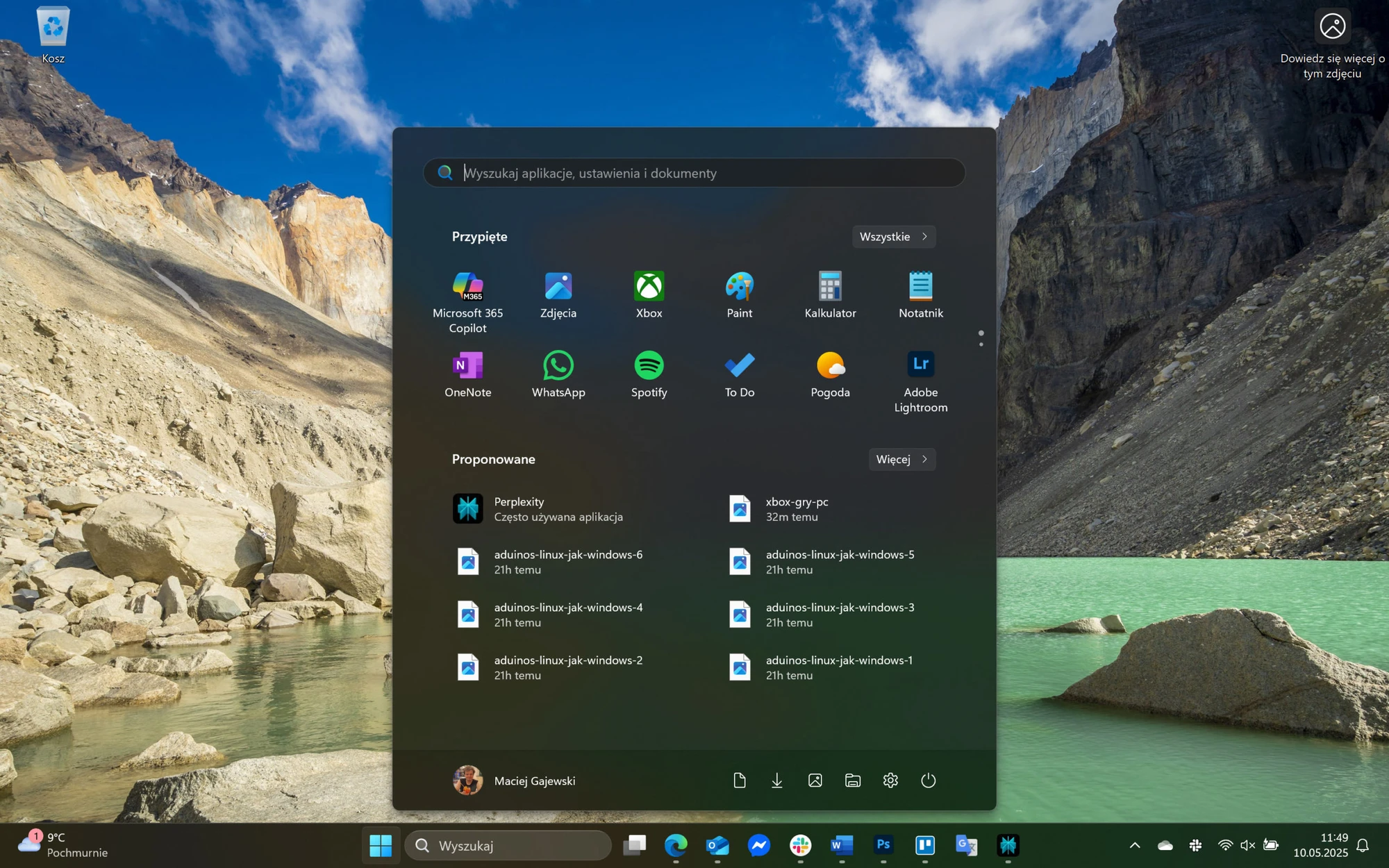The width and height of the screenshot is (1389, 868).
Task: Start the Paint app
Action: coord(740,296)
